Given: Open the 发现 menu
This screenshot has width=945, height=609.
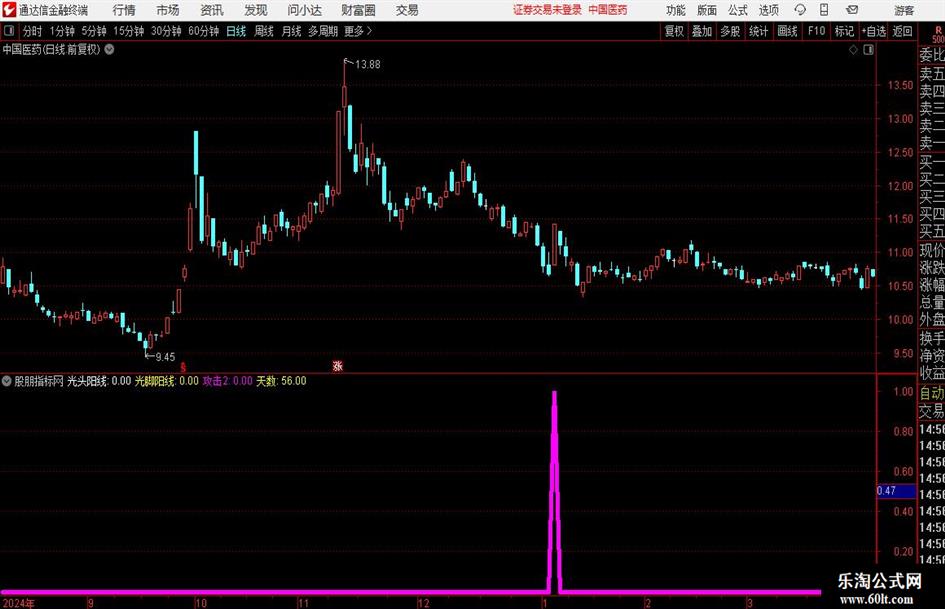Looking at the screenshot, I should (x=256, y=10).
